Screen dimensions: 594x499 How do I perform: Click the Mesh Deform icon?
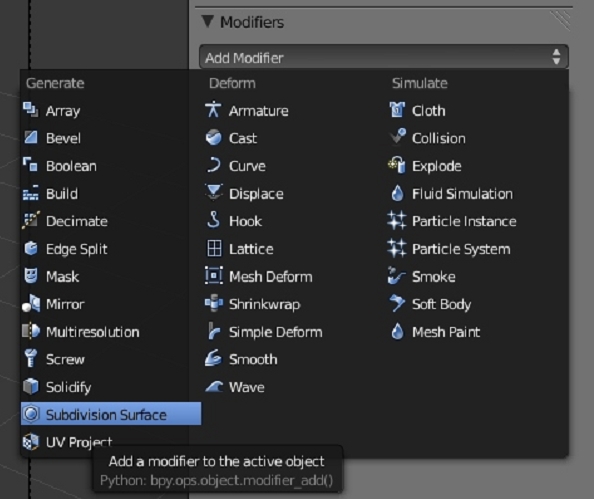(x=213, y=276)
